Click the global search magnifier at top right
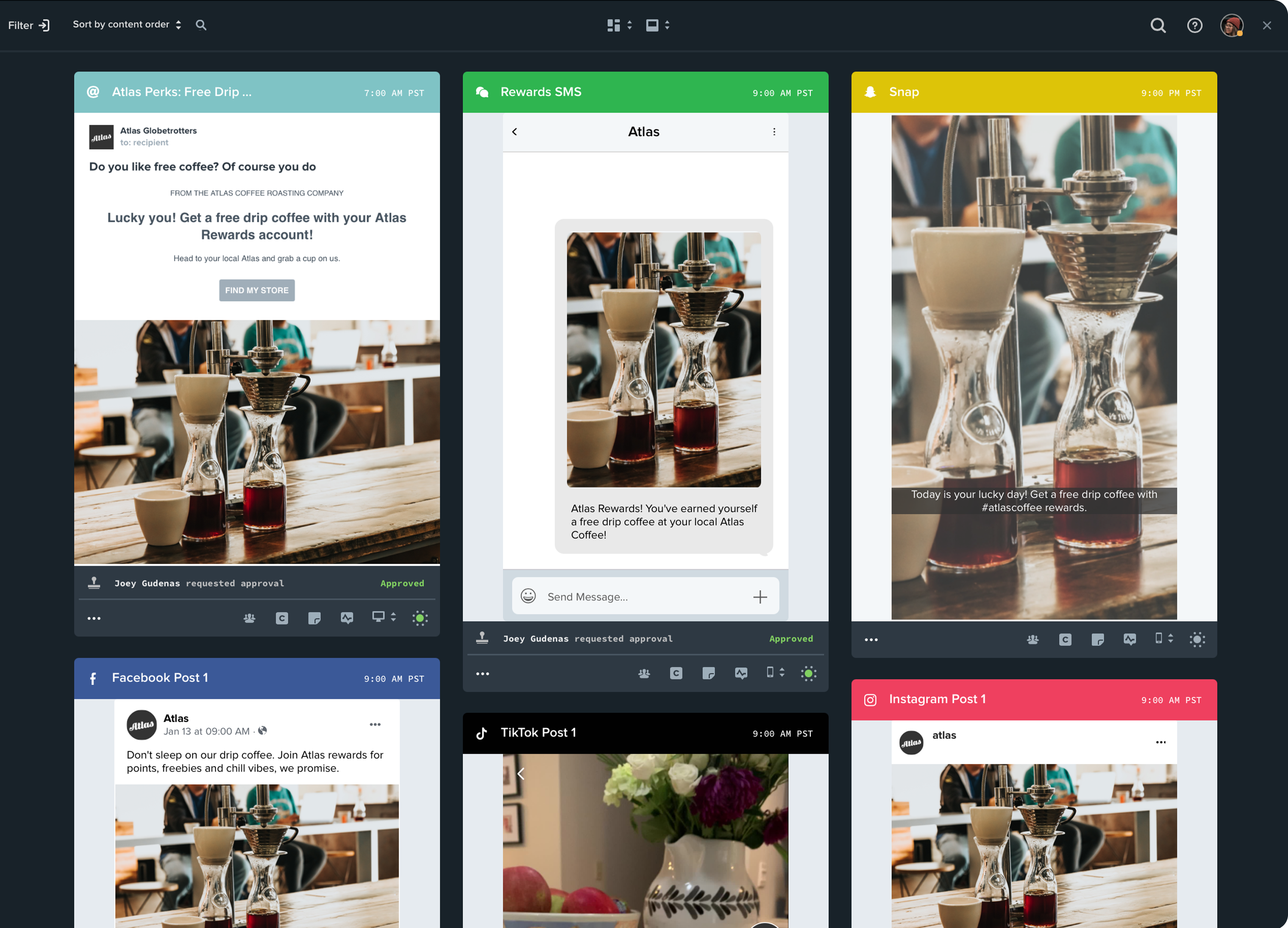The image size is (1288, 928). pos(1157,25)
